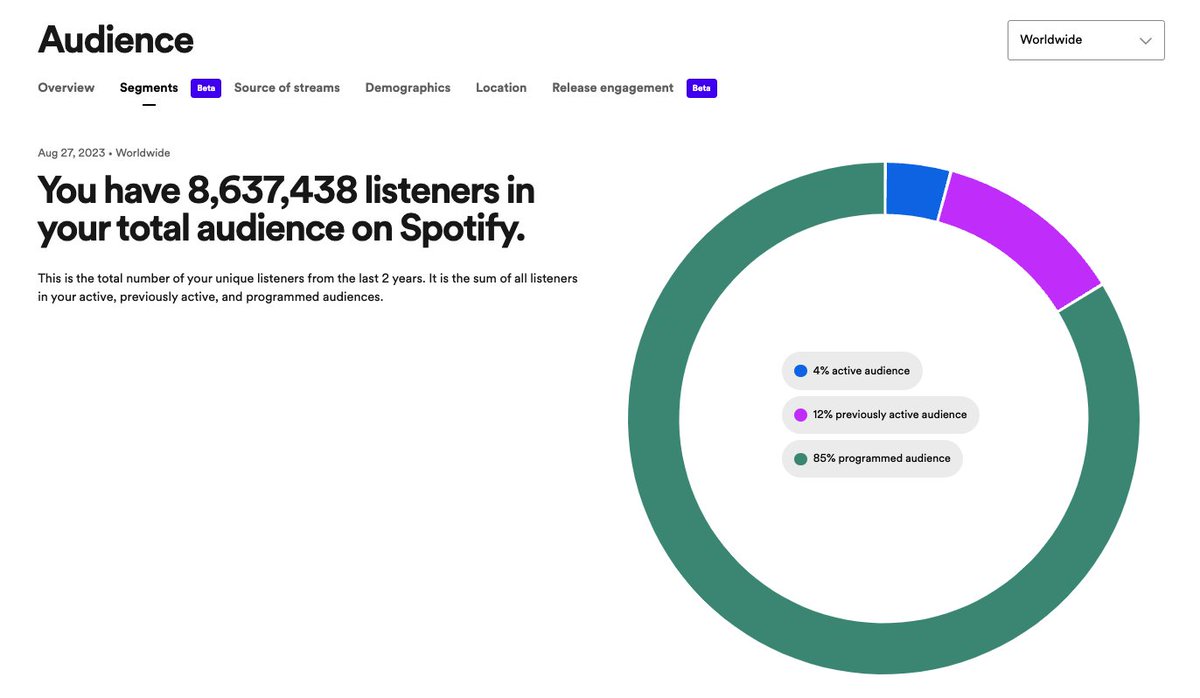This screenshot has height=698, width=1200.
Task: Switch to the Overview tab
Action: [66, 88]
